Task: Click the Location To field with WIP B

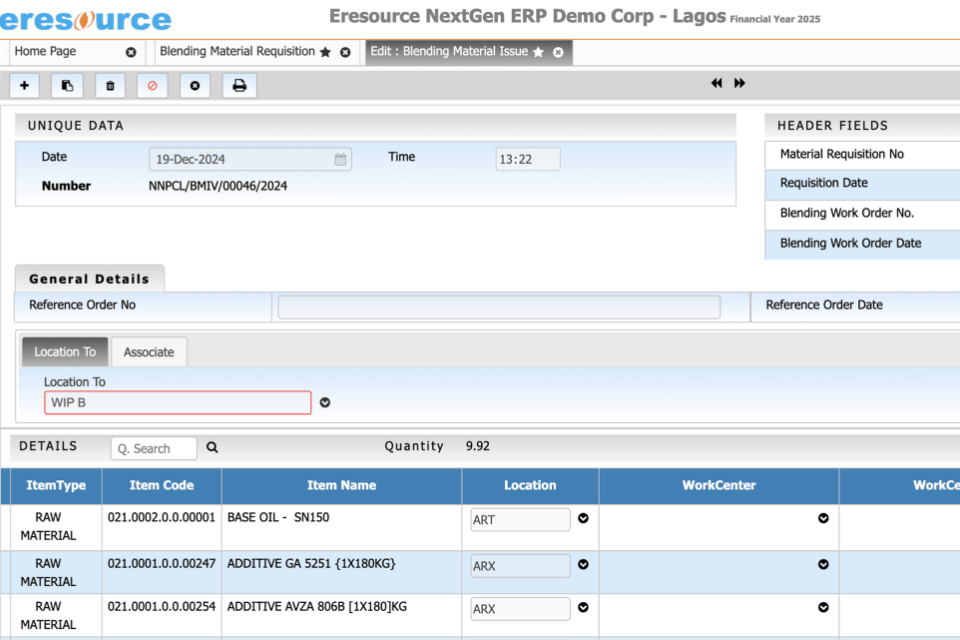Action: pyautogui.click(x=178, y=402)
